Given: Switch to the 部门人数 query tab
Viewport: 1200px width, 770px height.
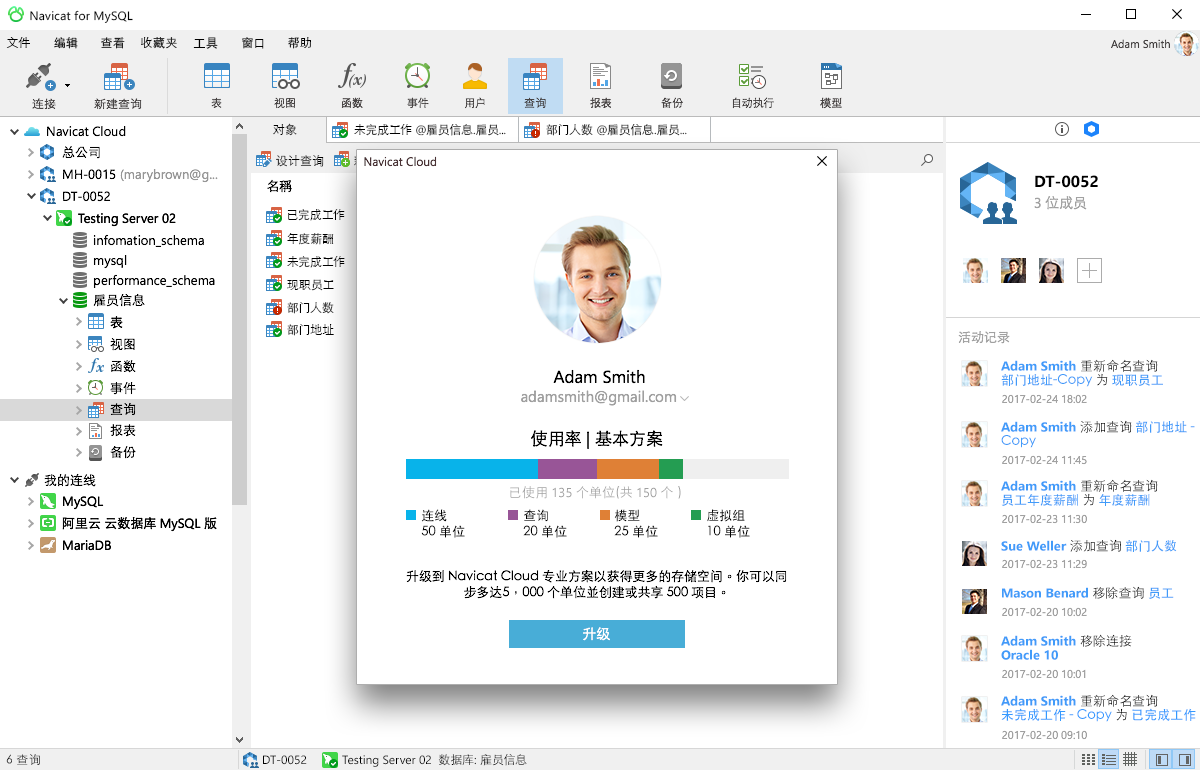Looking at the screenshot, I should coord(614,130).
